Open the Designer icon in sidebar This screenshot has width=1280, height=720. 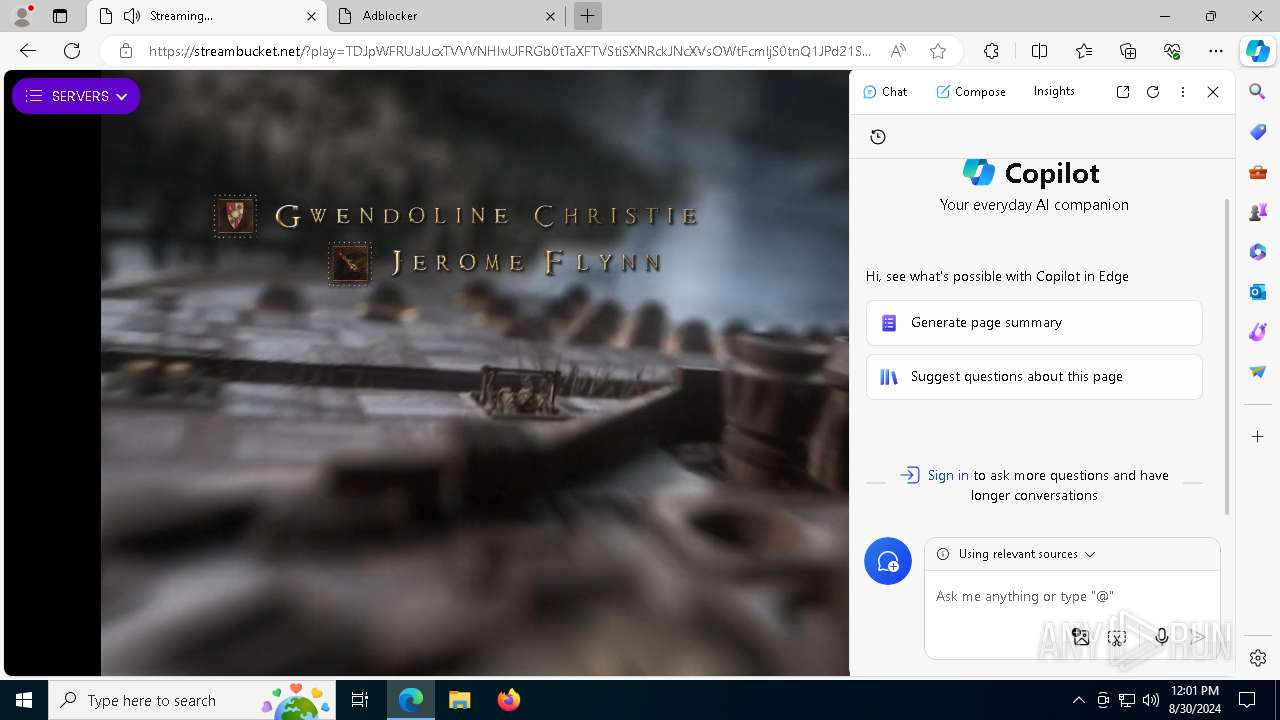(x=1258, y=332)
